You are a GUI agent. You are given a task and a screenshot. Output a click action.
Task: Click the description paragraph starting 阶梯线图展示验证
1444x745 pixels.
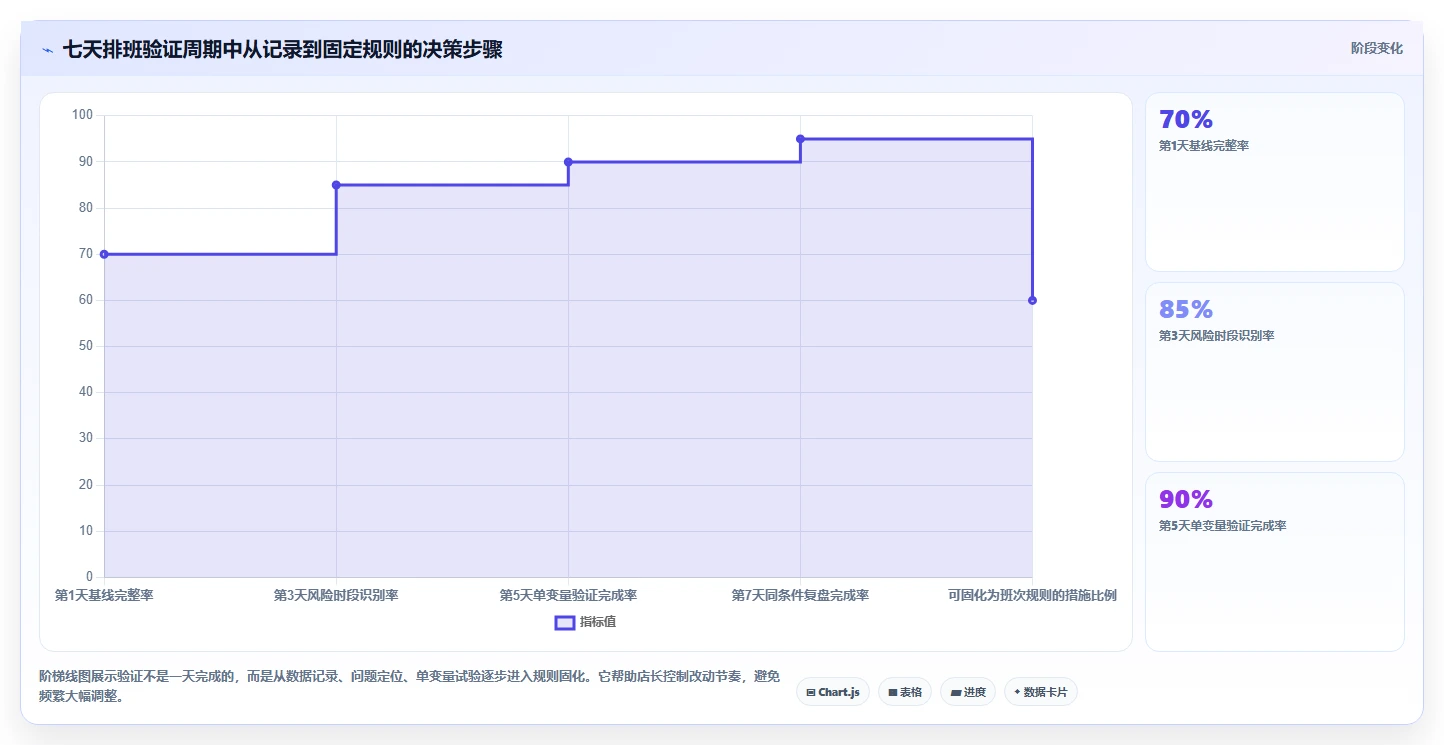tap(409, 686)
